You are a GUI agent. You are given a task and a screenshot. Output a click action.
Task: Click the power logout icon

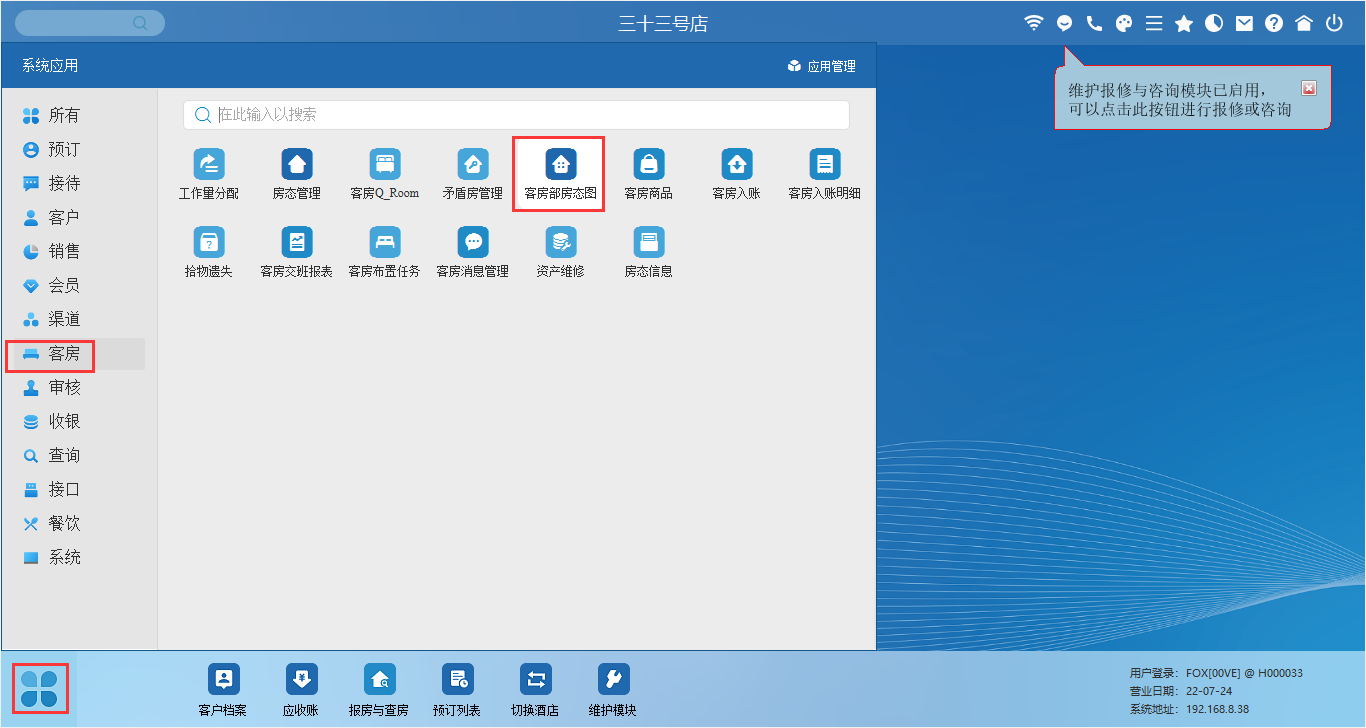(x=1334, y=23)
